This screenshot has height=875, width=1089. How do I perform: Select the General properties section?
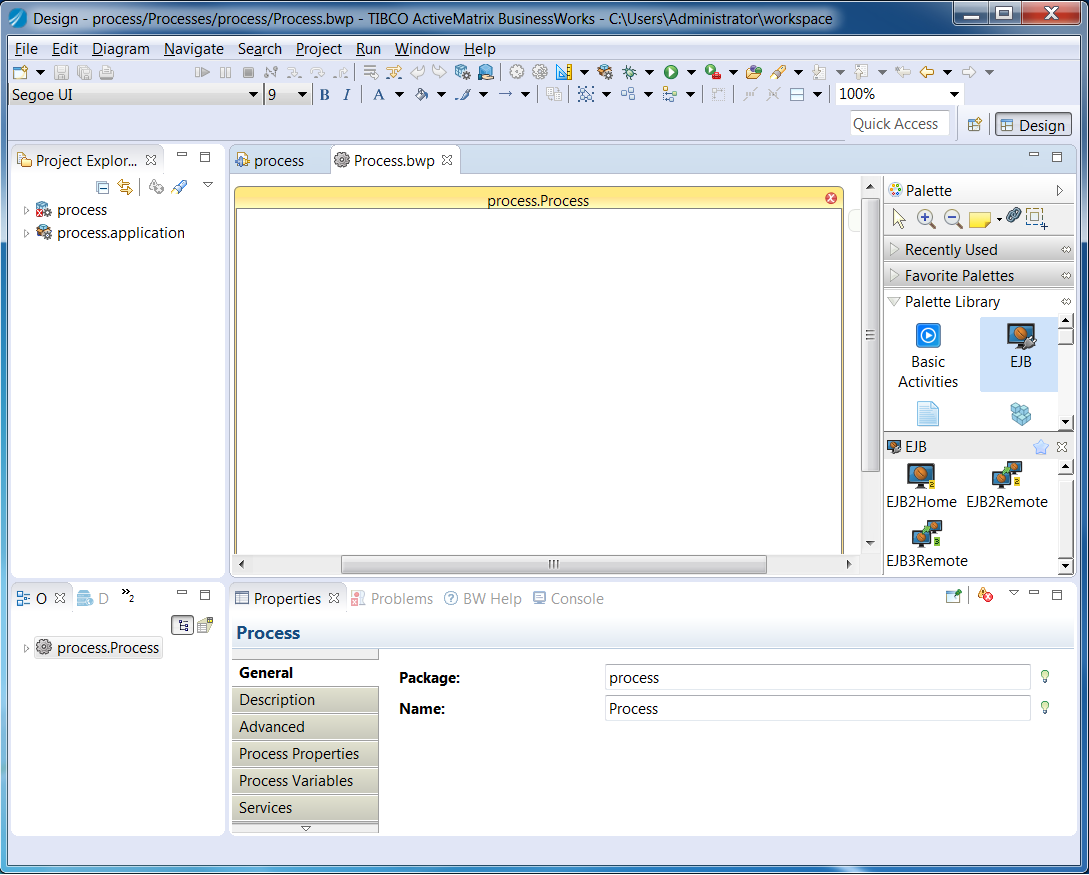click(305, 673)
